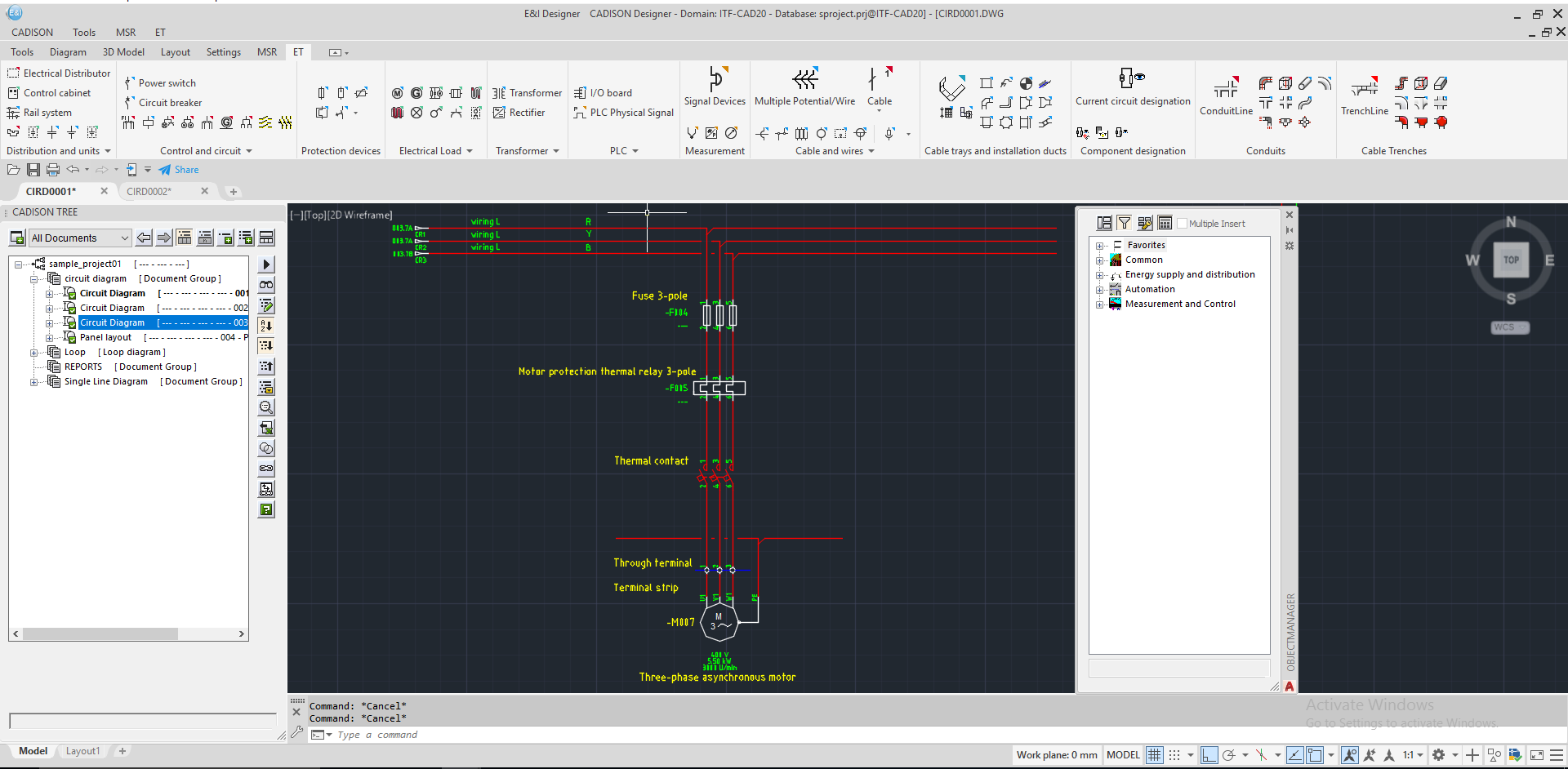Toggle grid display in the status bar
The image size is (1568, 769).
tap(1154, 754)
